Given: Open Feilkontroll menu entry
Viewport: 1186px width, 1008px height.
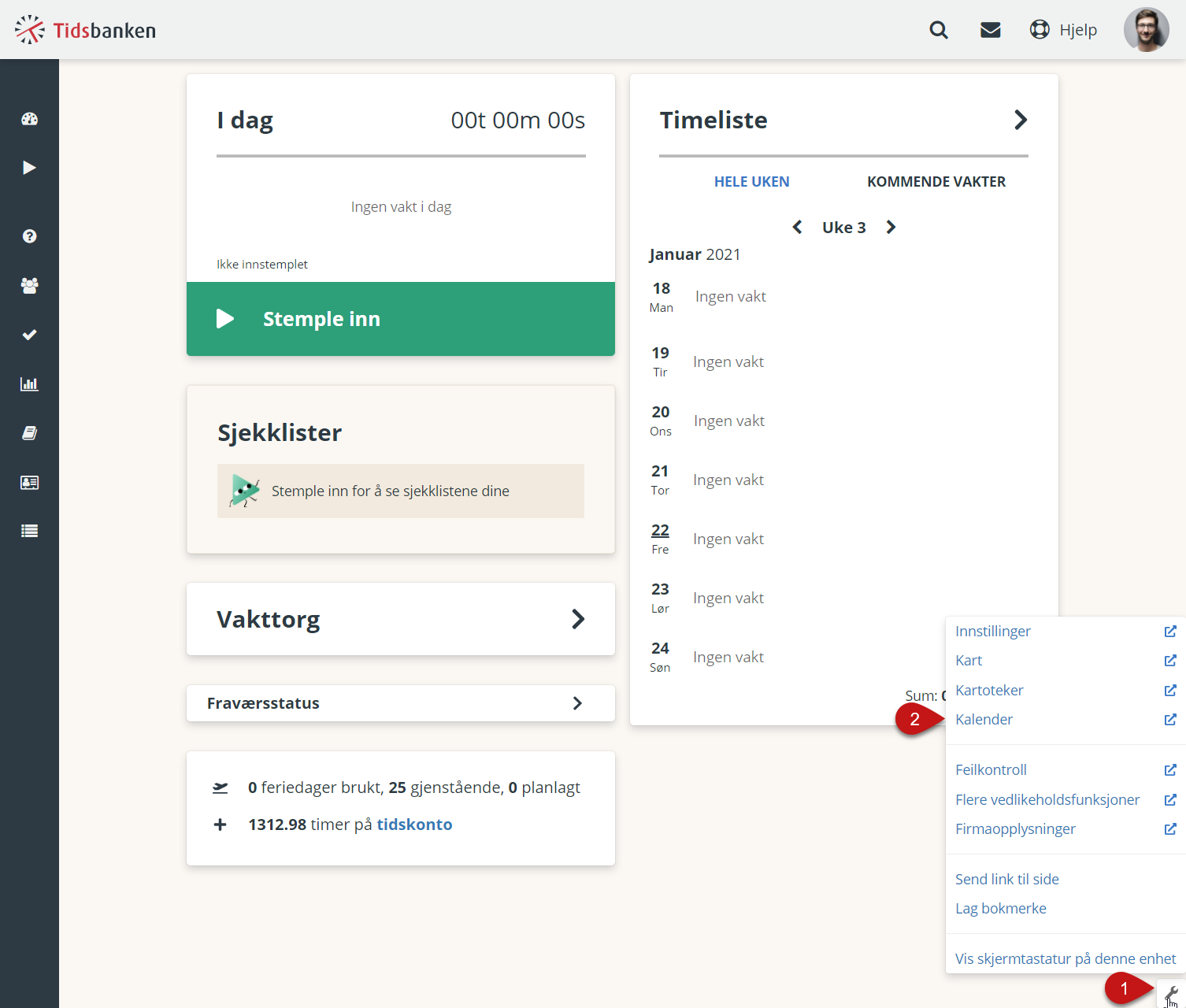Looking at the screenshot, I should [991, 769].
